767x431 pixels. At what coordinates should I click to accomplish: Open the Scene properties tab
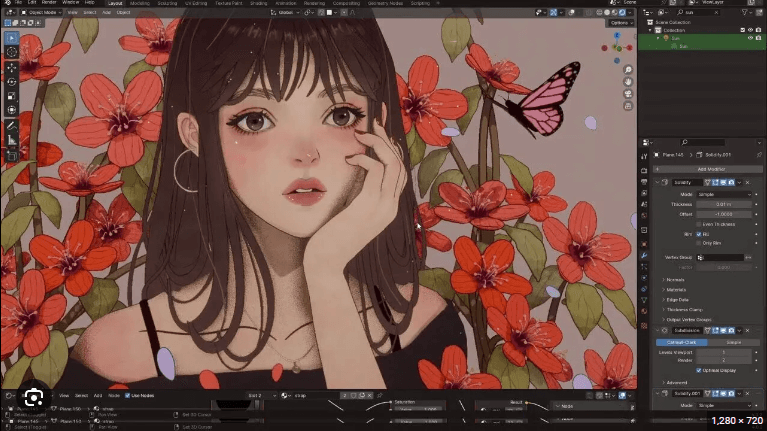click(x=644, y=204)
